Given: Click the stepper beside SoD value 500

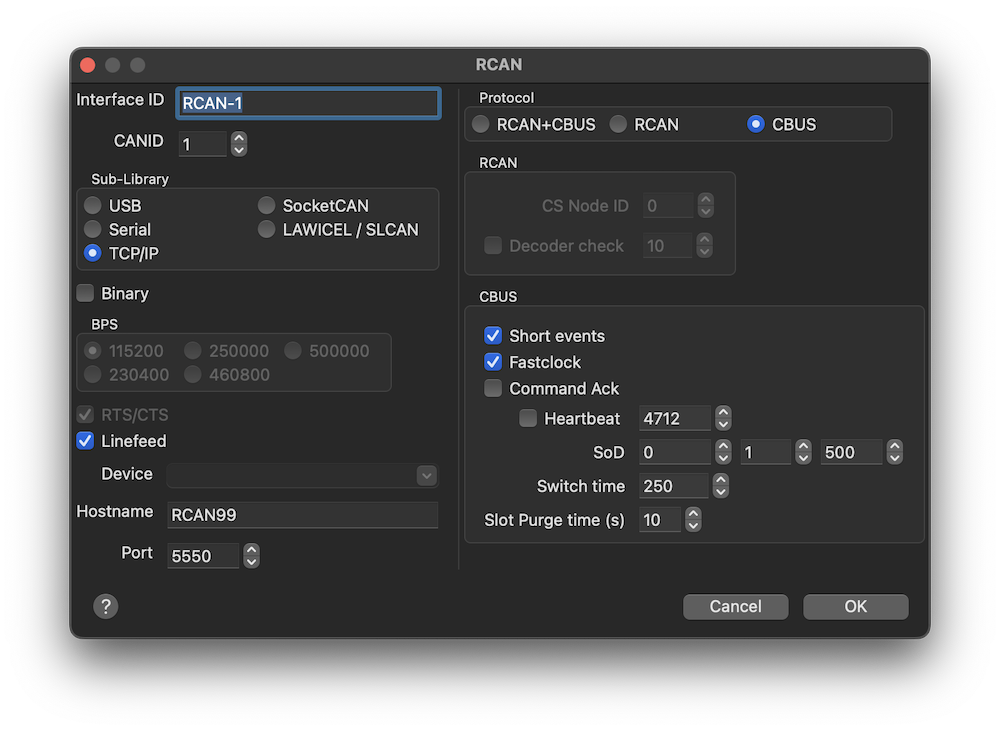Looking at the screenshot, I should click(895, 452).
